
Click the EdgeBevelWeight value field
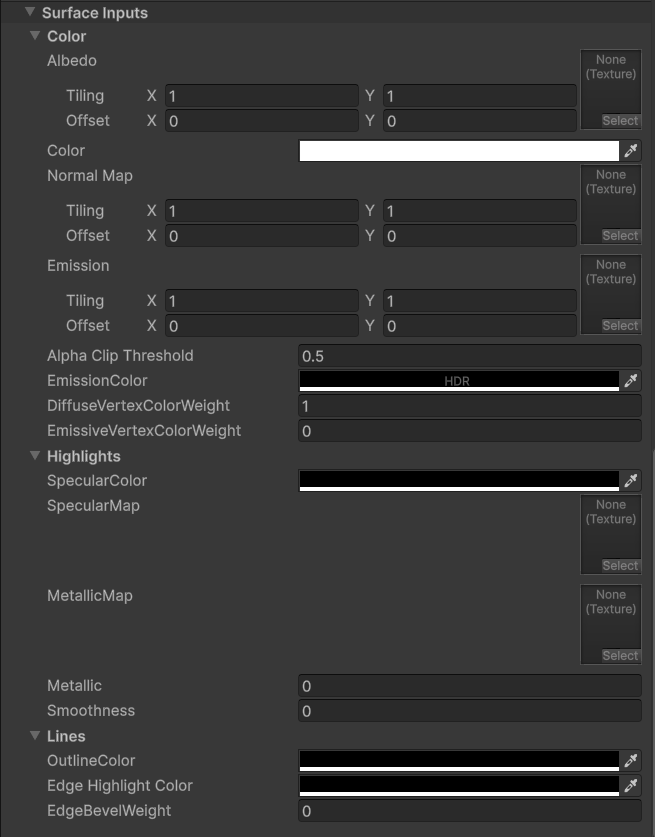tap(470, 811)
